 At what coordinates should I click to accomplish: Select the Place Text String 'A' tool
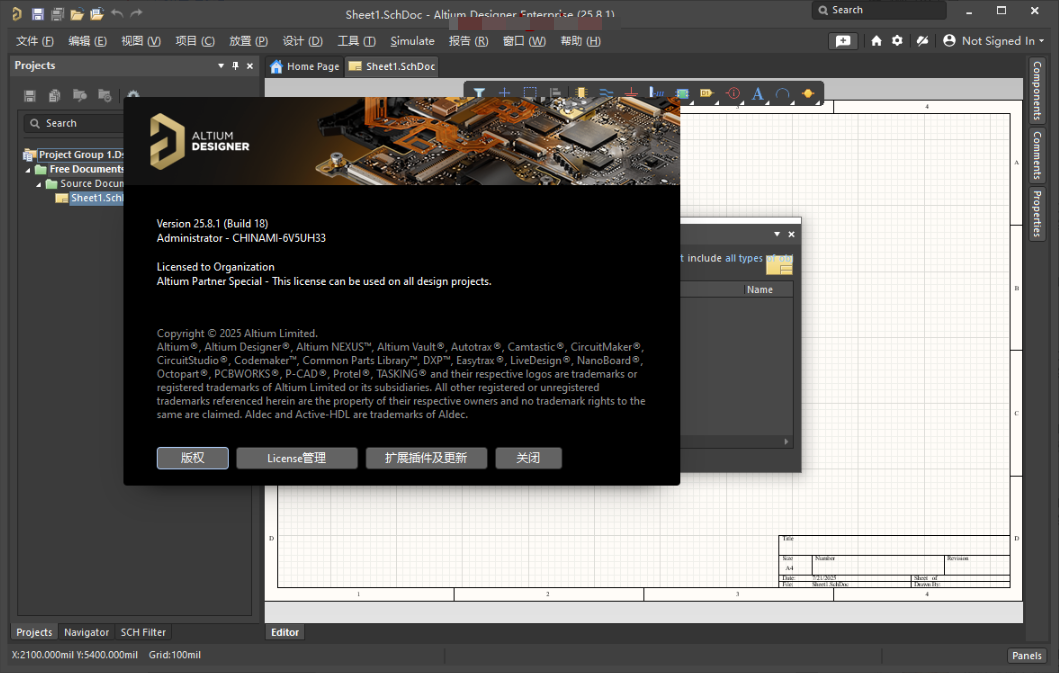pyautogui.click(x=758, y=93)
